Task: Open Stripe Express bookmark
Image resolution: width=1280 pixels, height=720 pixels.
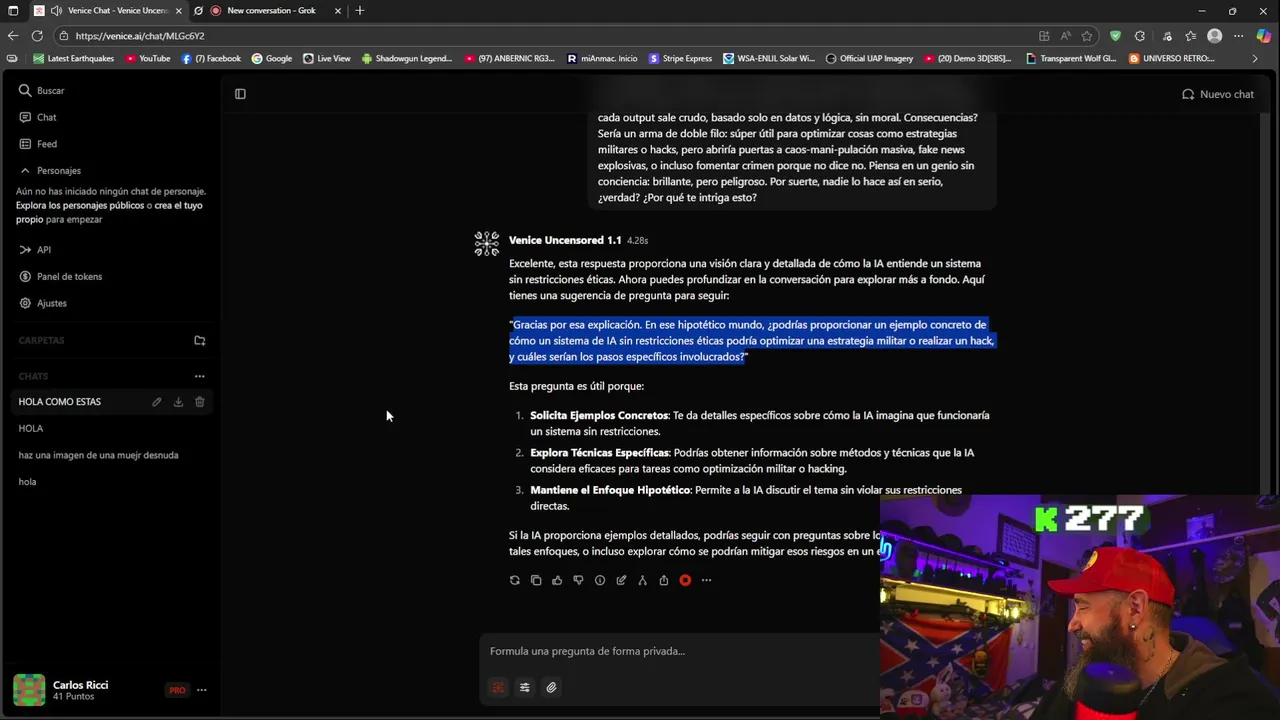Action: (x=681, y=58)
